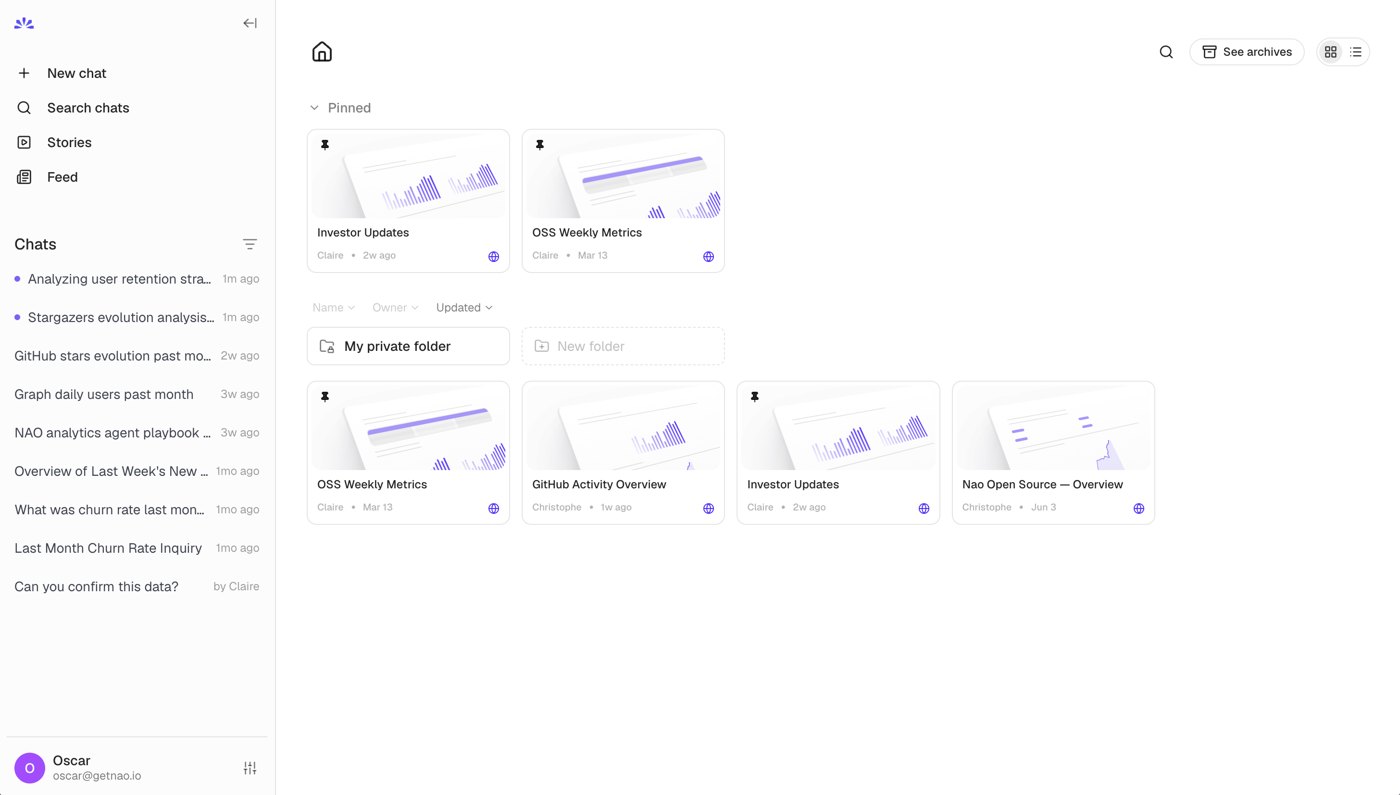This screenshot has height=795, width=1400.
Task: Open My private folder
Action: coord(408,346)
